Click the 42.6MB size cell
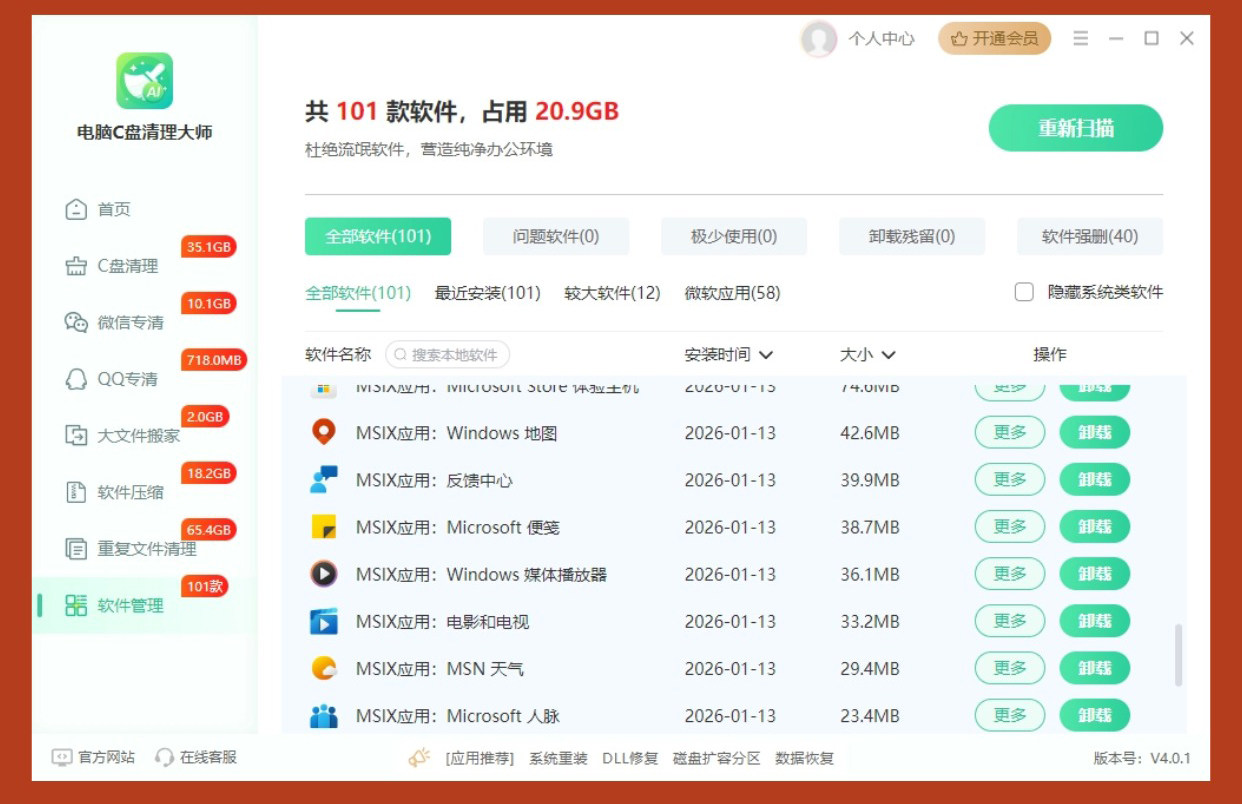This screenshot has width=1242, height=804. 869,433
